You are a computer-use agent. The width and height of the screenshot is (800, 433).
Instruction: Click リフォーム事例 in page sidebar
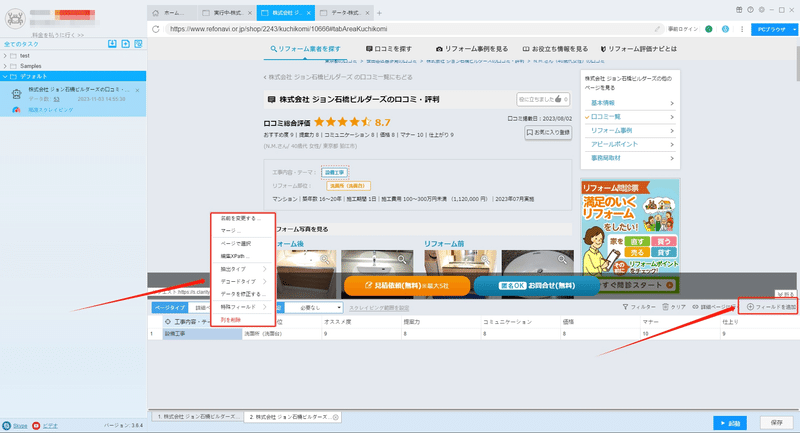630,131
